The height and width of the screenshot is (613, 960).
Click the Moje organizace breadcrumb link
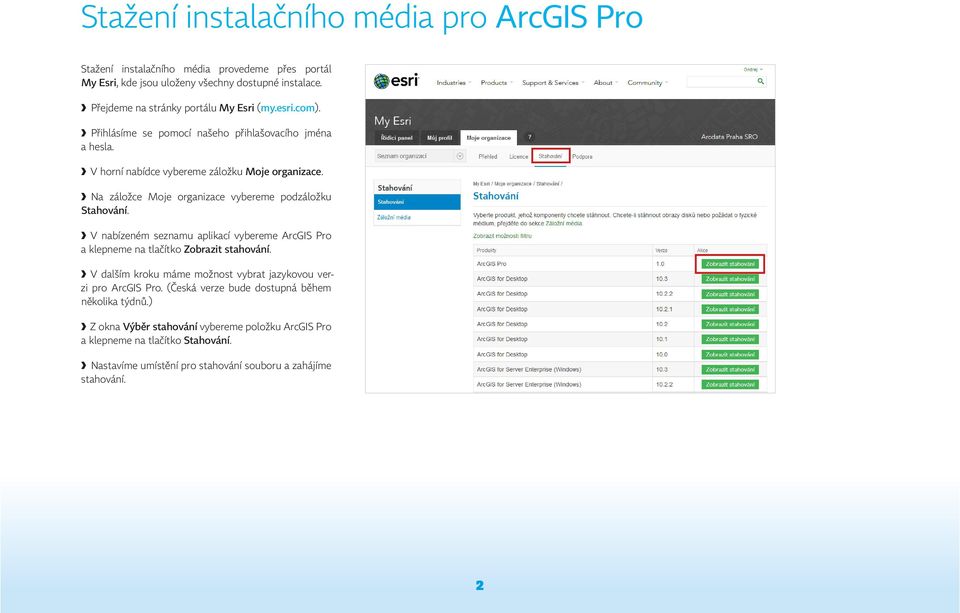click(513, 184)
